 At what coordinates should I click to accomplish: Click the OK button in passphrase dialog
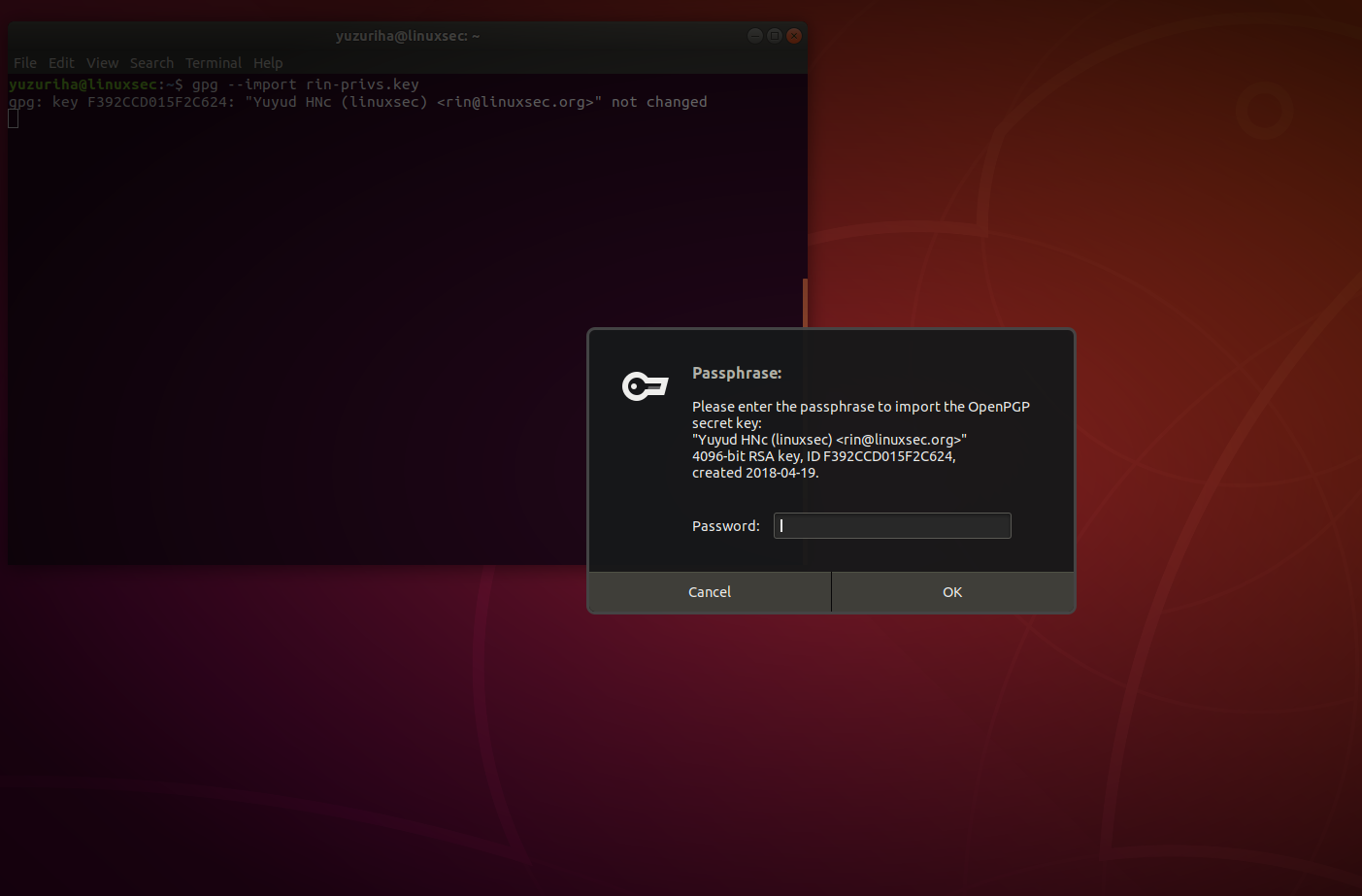click(x=952, y=592)
